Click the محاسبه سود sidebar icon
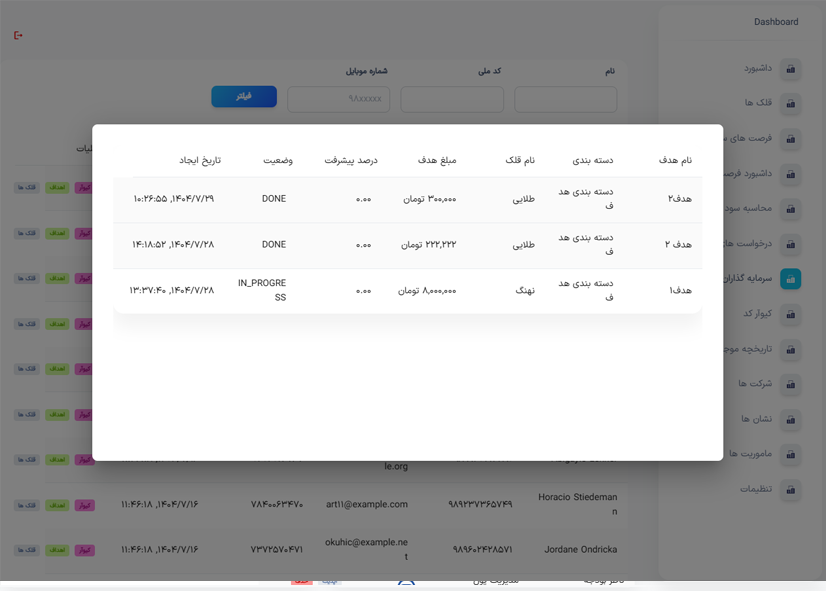826x591 pixels. pos(791,209)
